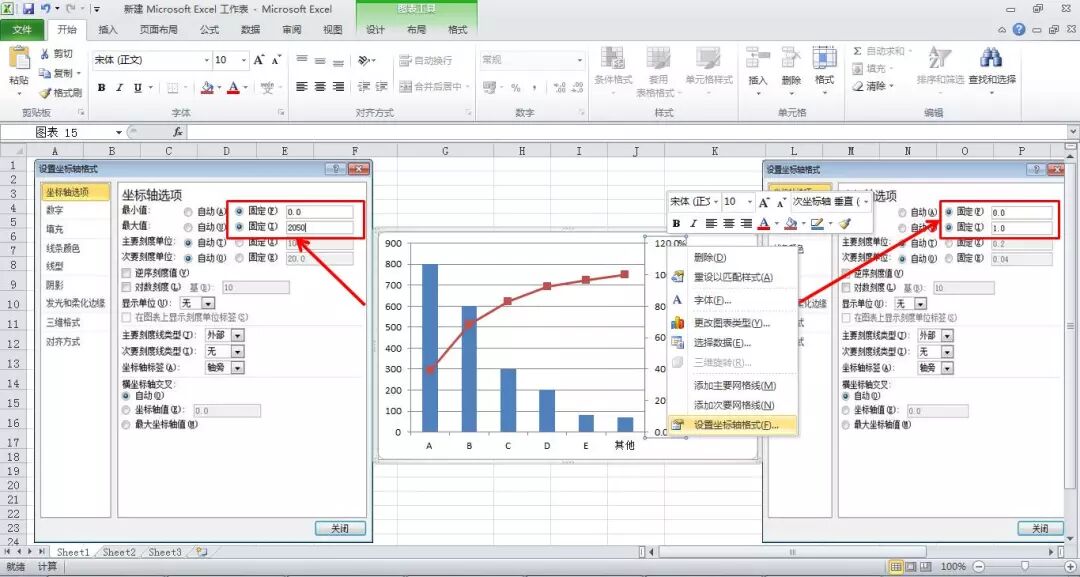Click the Paste clipboard icon
This screenshot has width=1080, height=577.
(x=19, y=59)
